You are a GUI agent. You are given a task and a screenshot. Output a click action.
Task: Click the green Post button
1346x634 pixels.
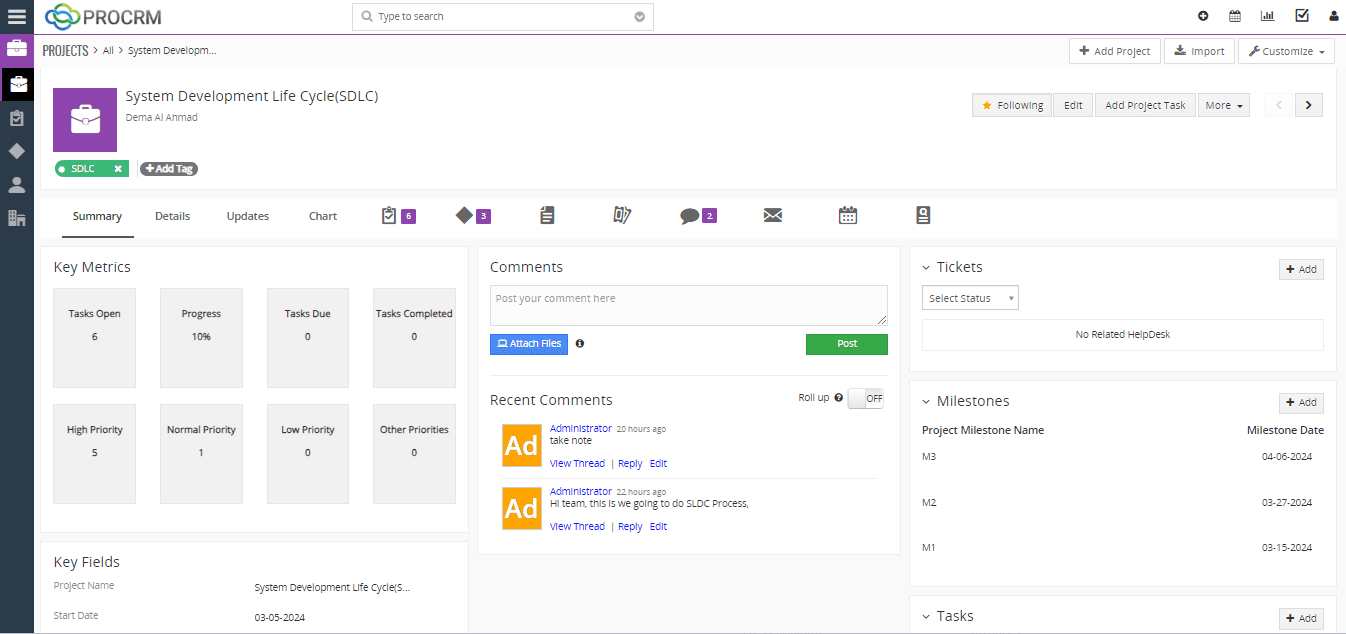846,344
